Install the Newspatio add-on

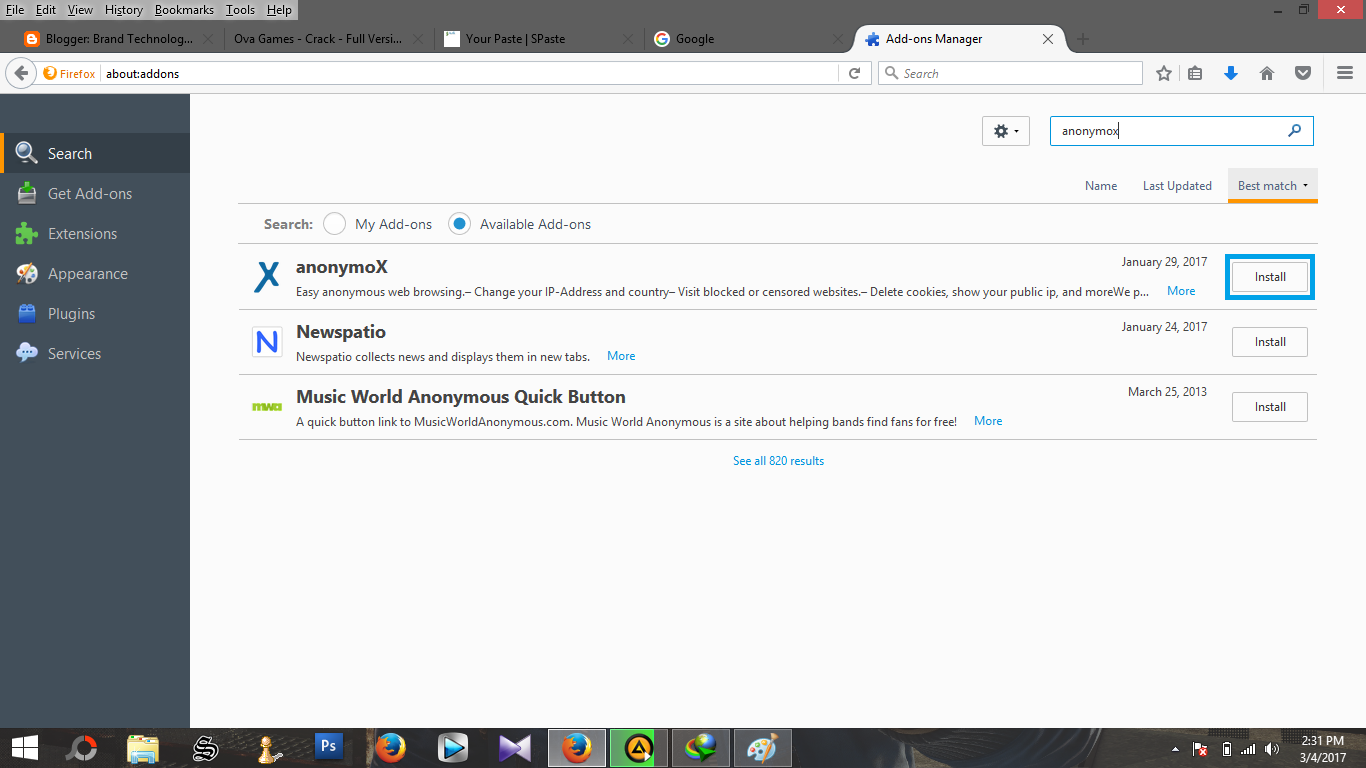[1270, 342]
